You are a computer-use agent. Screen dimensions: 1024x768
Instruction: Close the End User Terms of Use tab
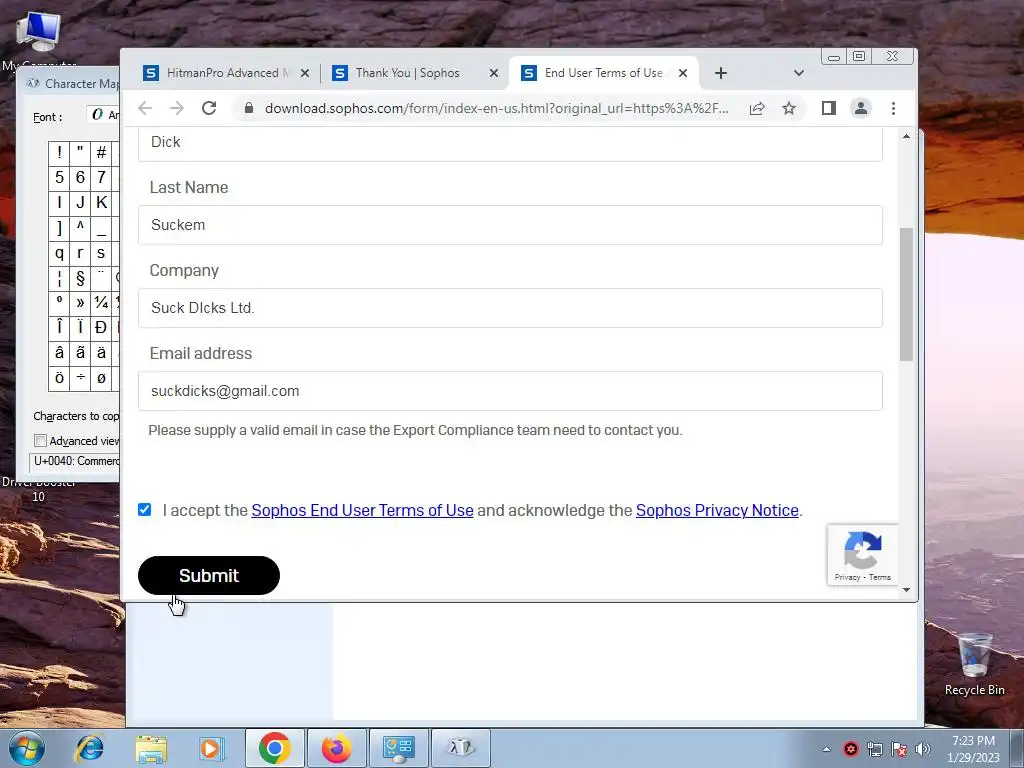click(x=683, y=73)
